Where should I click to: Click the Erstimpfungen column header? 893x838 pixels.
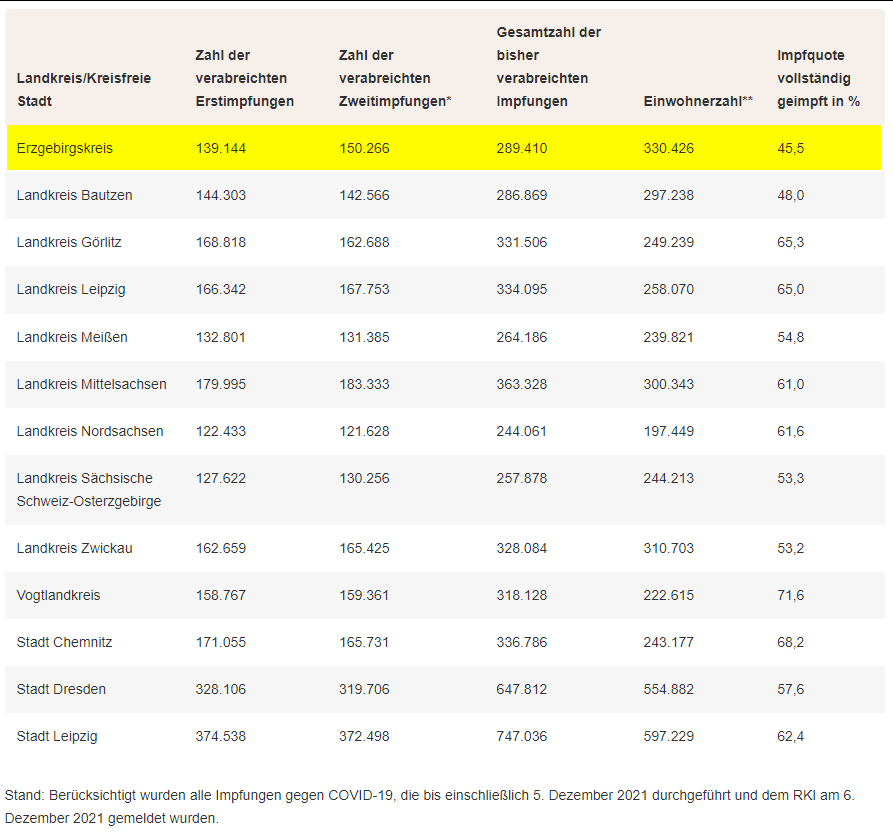click(244, 78)
